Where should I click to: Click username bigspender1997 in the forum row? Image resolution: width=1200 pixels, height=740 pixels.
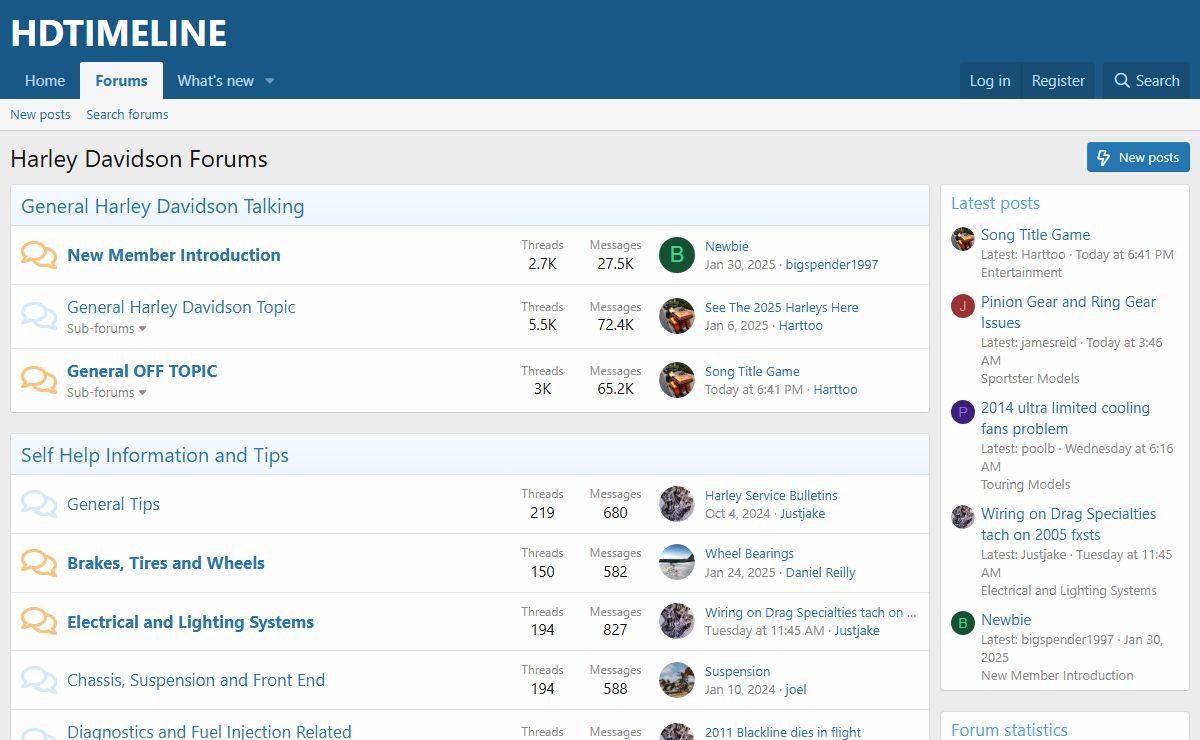(832, 265)
